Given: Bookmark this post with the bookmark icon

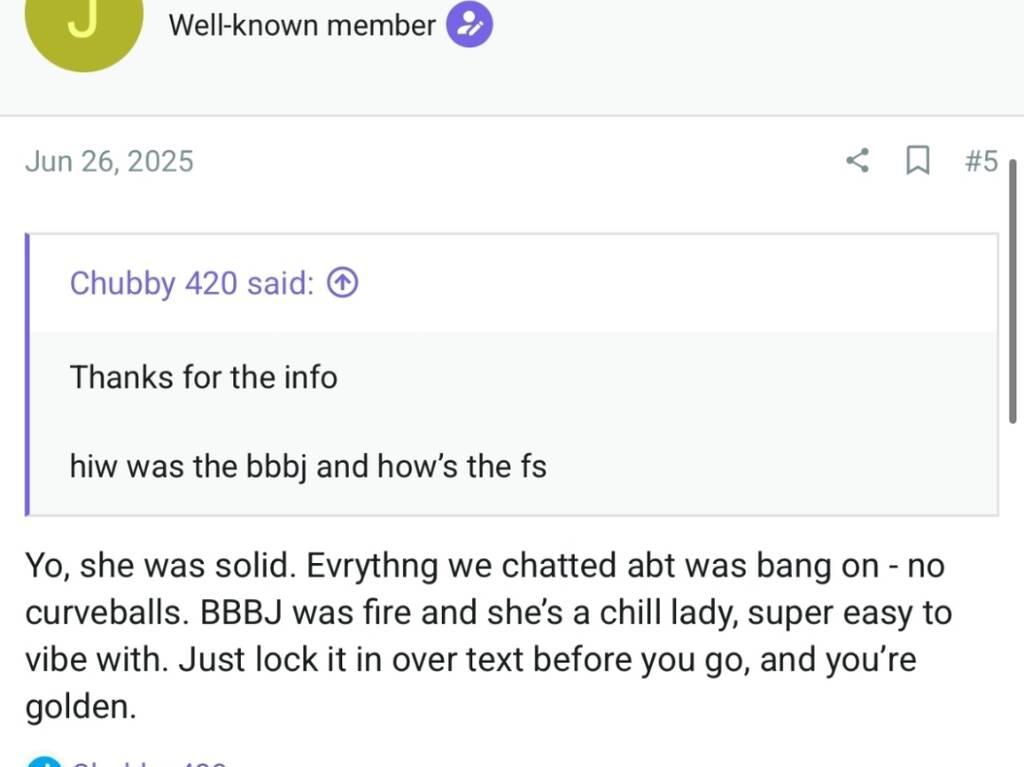Looking at the screenshot, I should click(916, 160).
